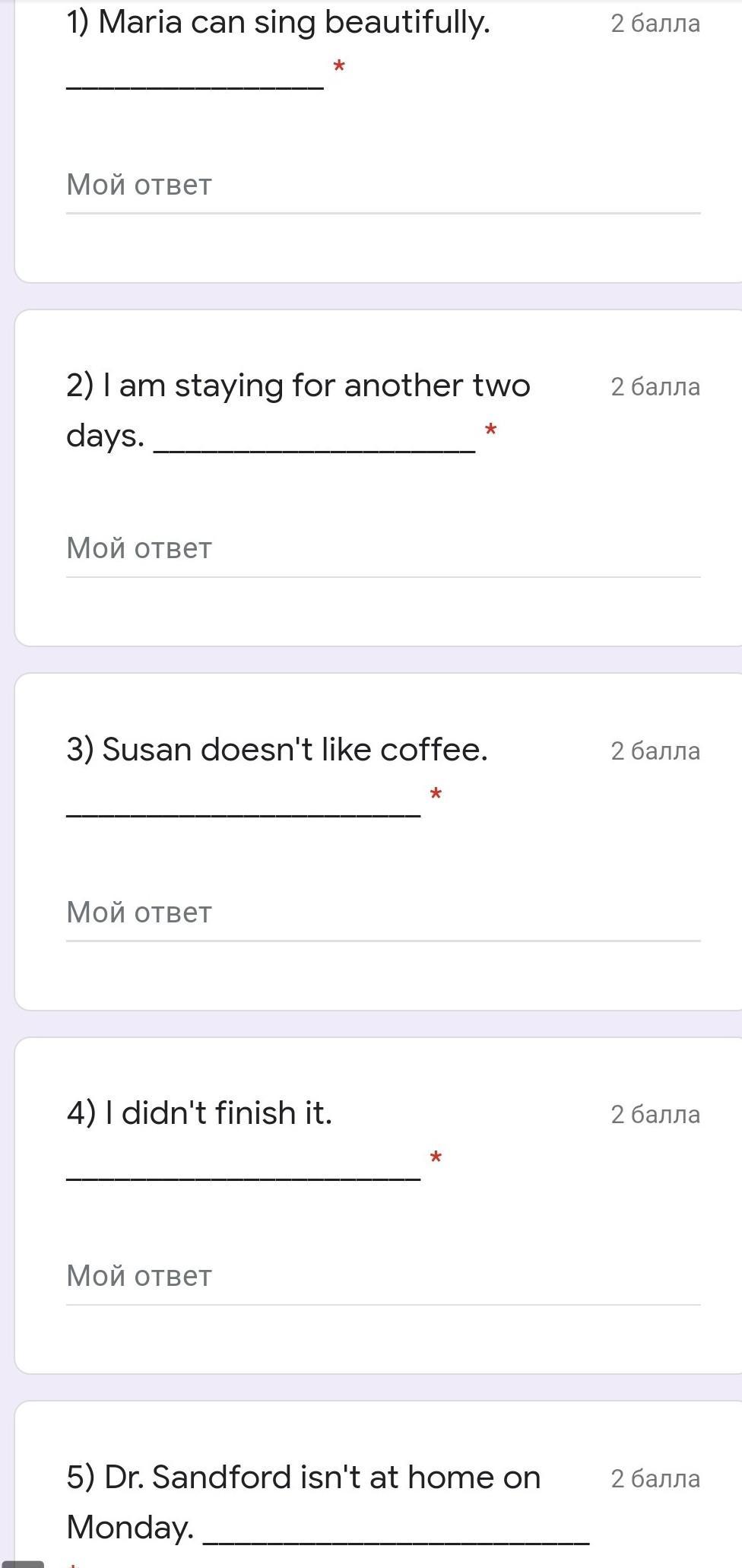
Task: Click points label beside 'I didn't finish it'
Action: click(655, 1115)
